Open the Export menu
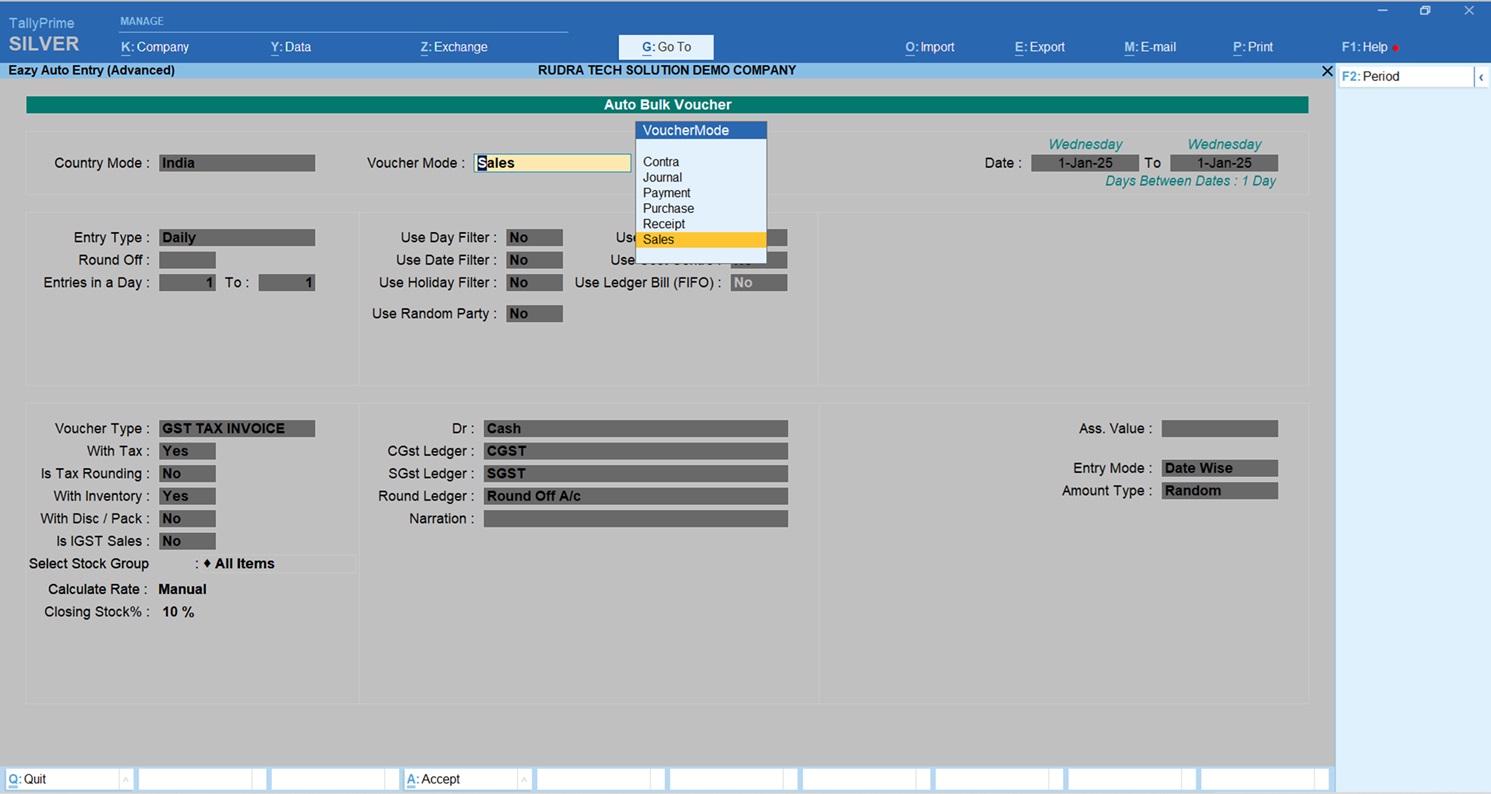This screenshot has width=1491, height=794. click(x=1039, y=47)
